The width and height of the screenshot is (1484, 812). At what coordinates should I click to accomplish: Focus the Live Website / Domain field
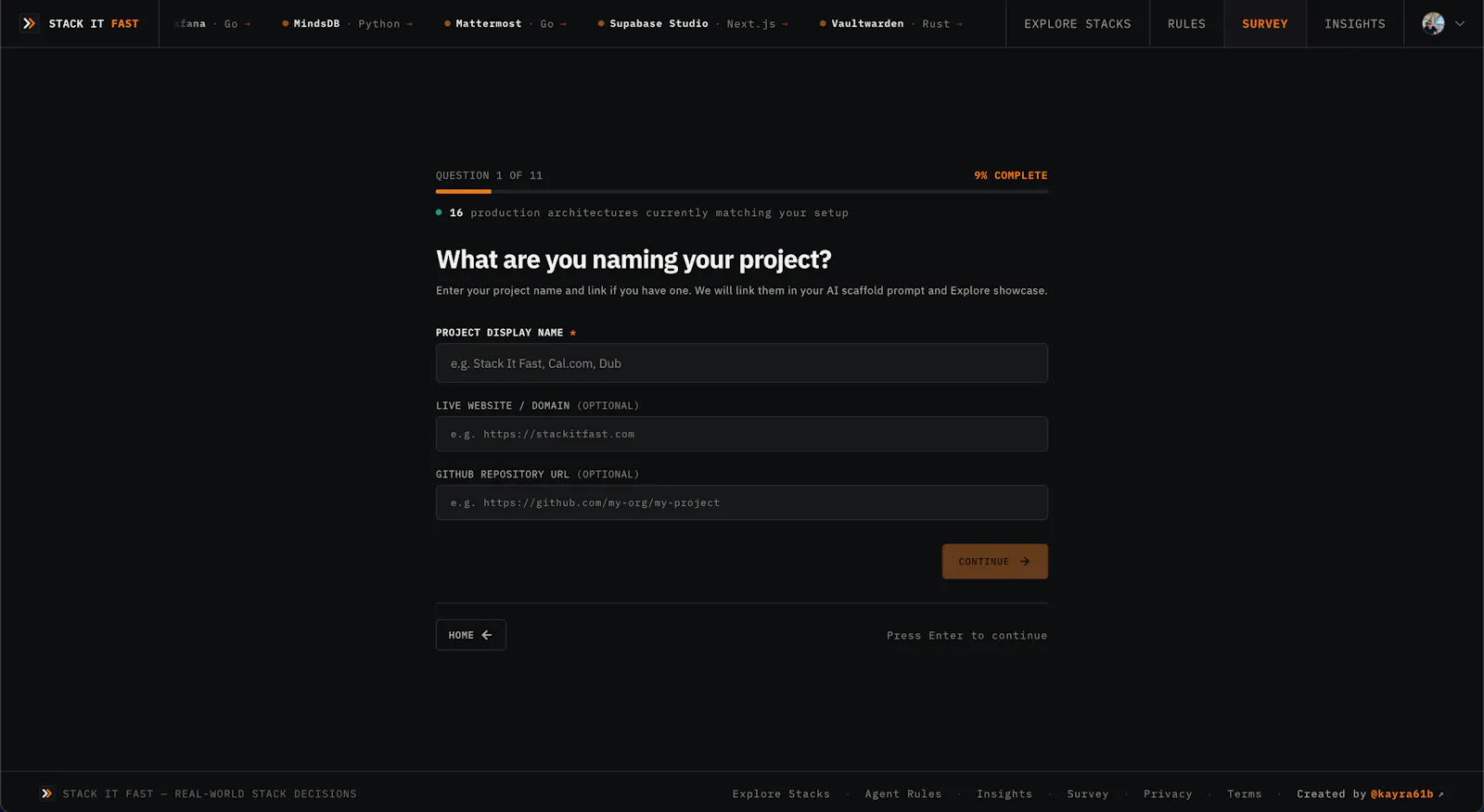(742, 434)
